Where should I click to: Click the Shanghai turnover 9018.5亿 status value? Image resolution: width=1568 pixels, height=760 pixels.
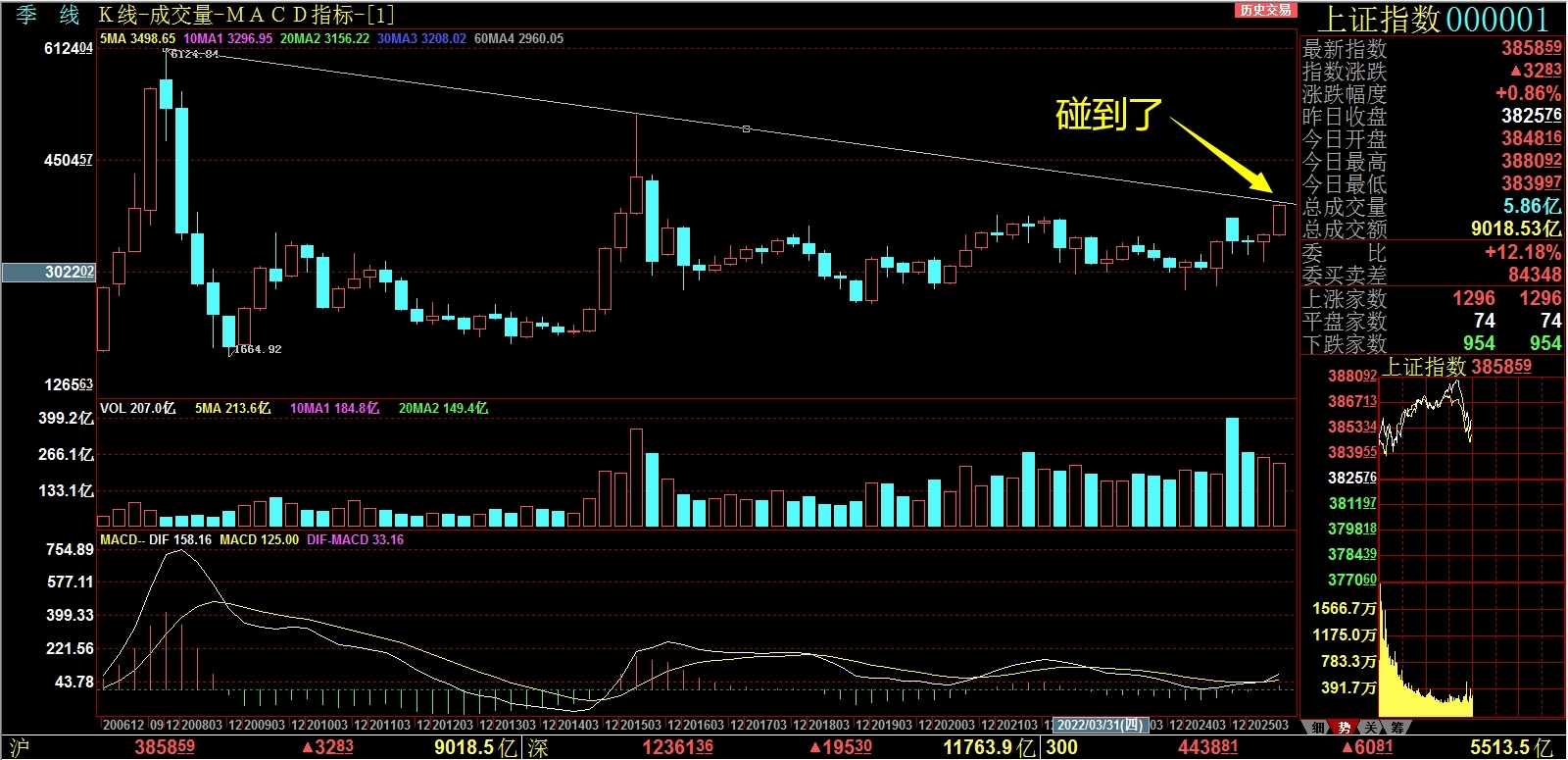(475, 747)
